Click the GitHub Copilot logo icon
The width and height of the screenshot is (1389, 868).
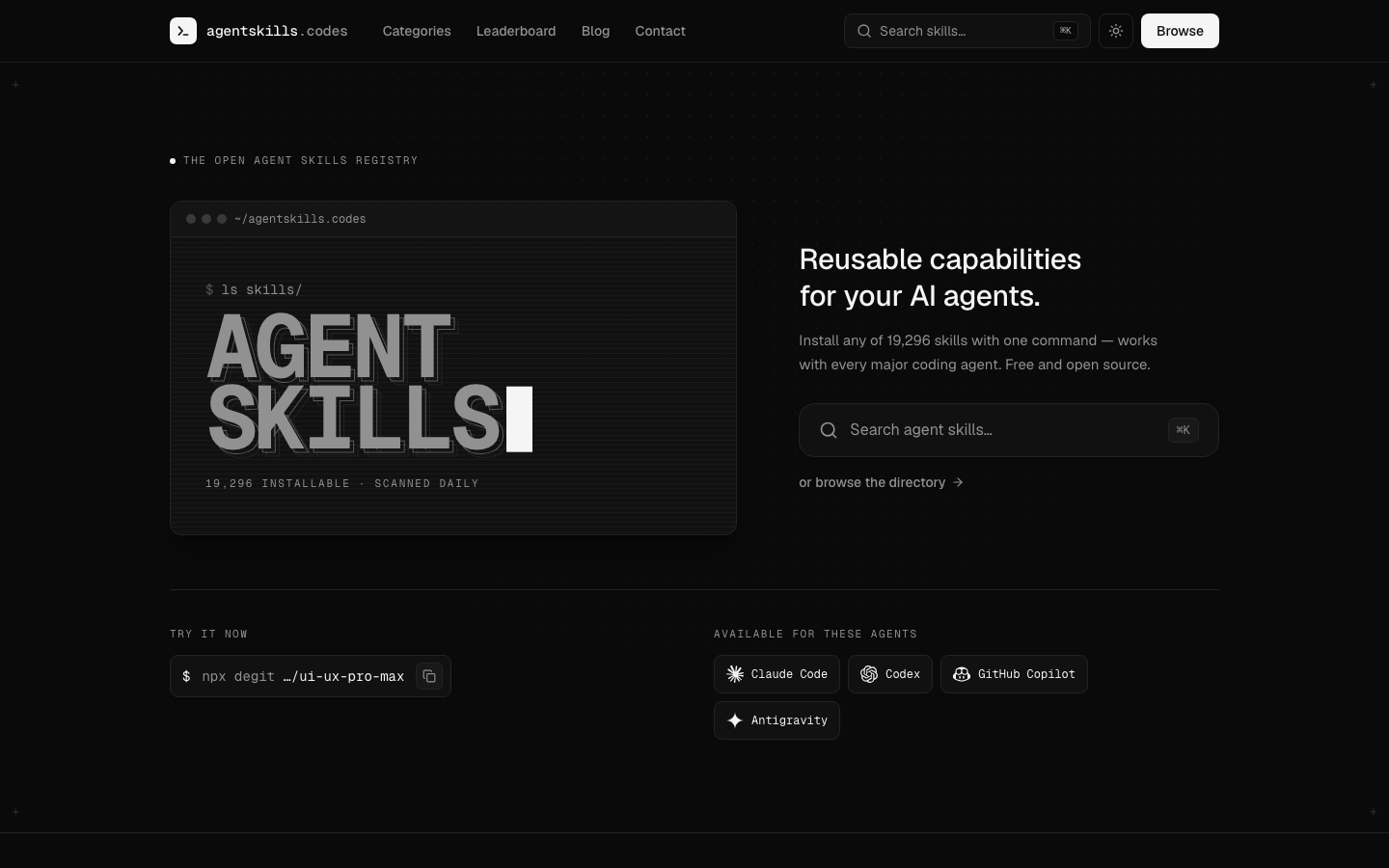(x=962, y=674)
